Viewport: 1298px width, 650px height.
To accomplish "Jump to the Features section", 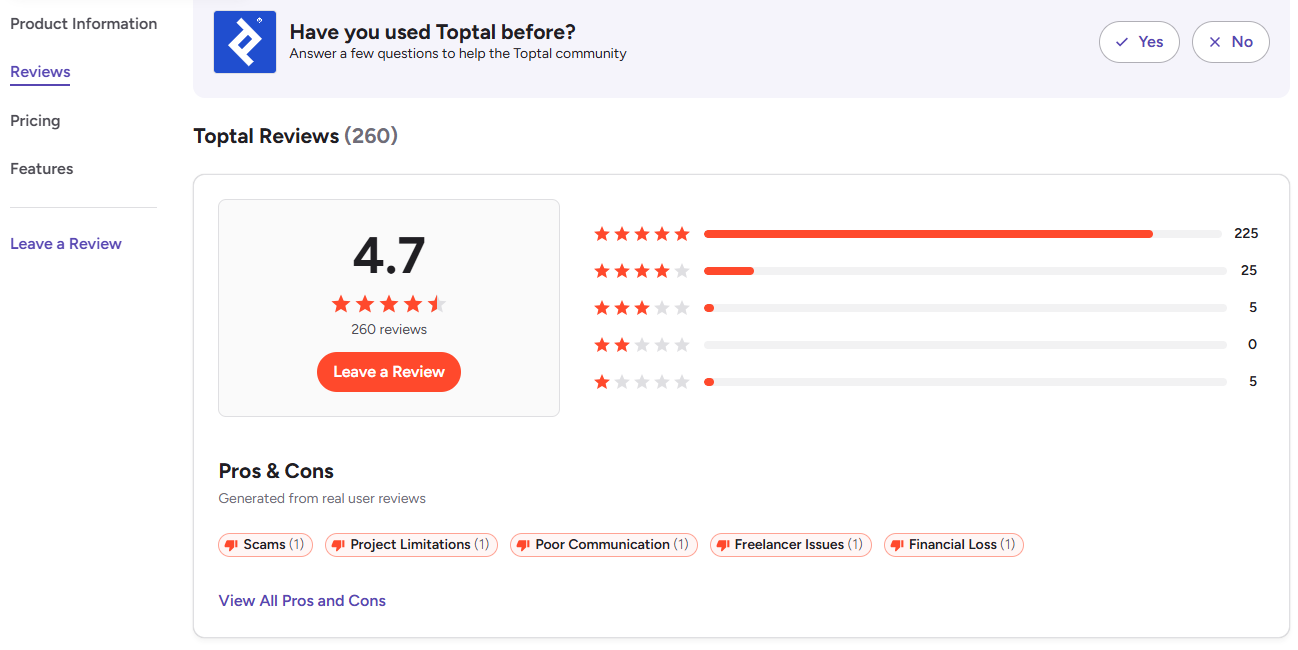I will [x=41, y=169].
